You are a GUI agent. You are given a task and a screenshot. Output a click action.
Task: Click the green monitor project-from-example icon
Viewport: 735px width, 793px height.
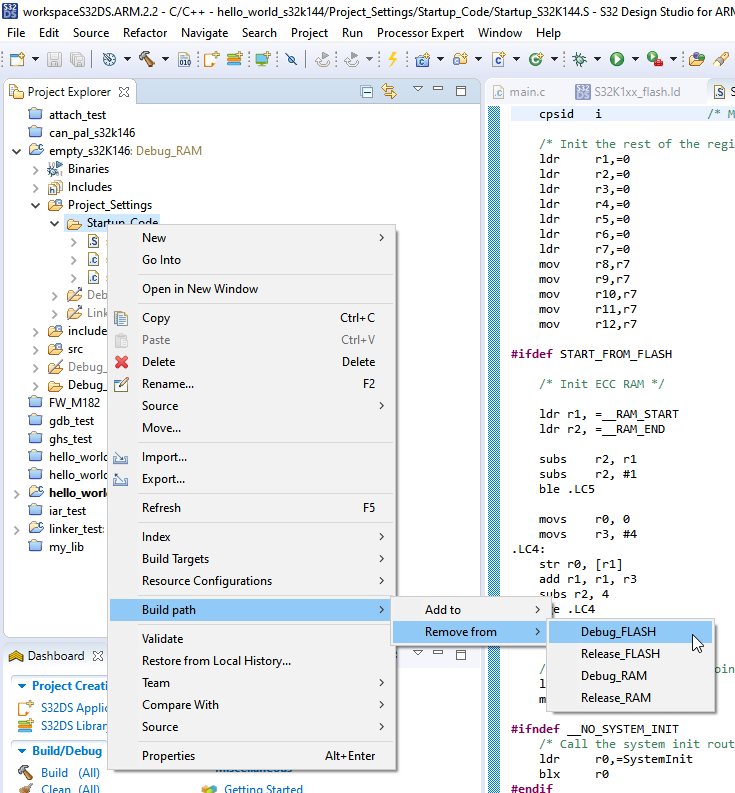pyautogui.click(x=263, y=59)
